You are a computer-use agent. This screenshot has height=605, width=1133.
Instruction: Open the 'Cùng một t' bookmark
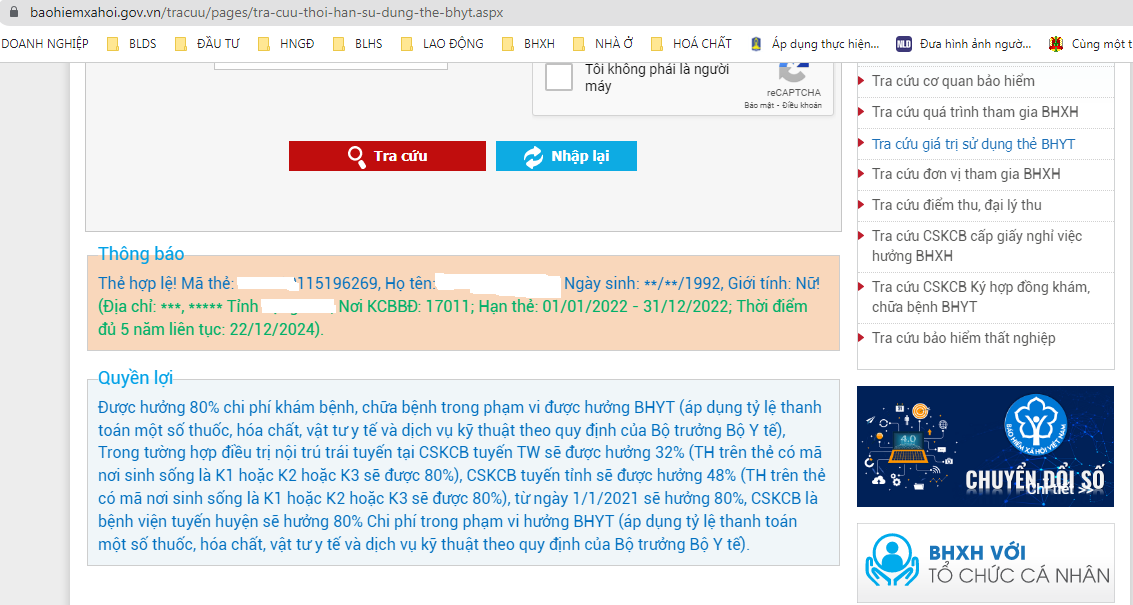(1090, 43)
